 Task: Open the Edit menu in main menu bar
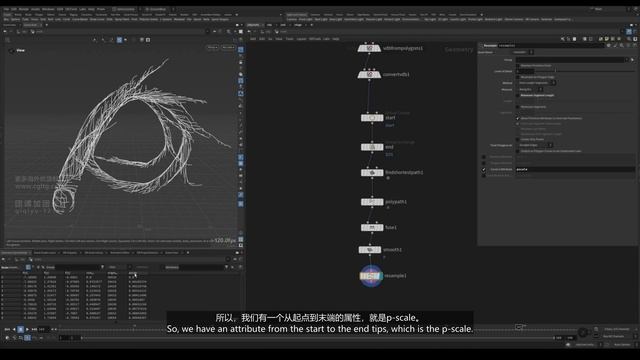coord(14,9)
